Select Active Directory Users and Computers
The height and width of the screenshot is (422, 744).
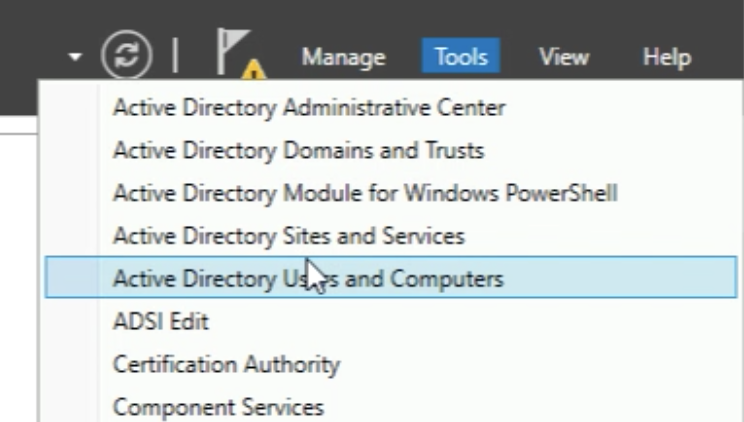(308, 278)
